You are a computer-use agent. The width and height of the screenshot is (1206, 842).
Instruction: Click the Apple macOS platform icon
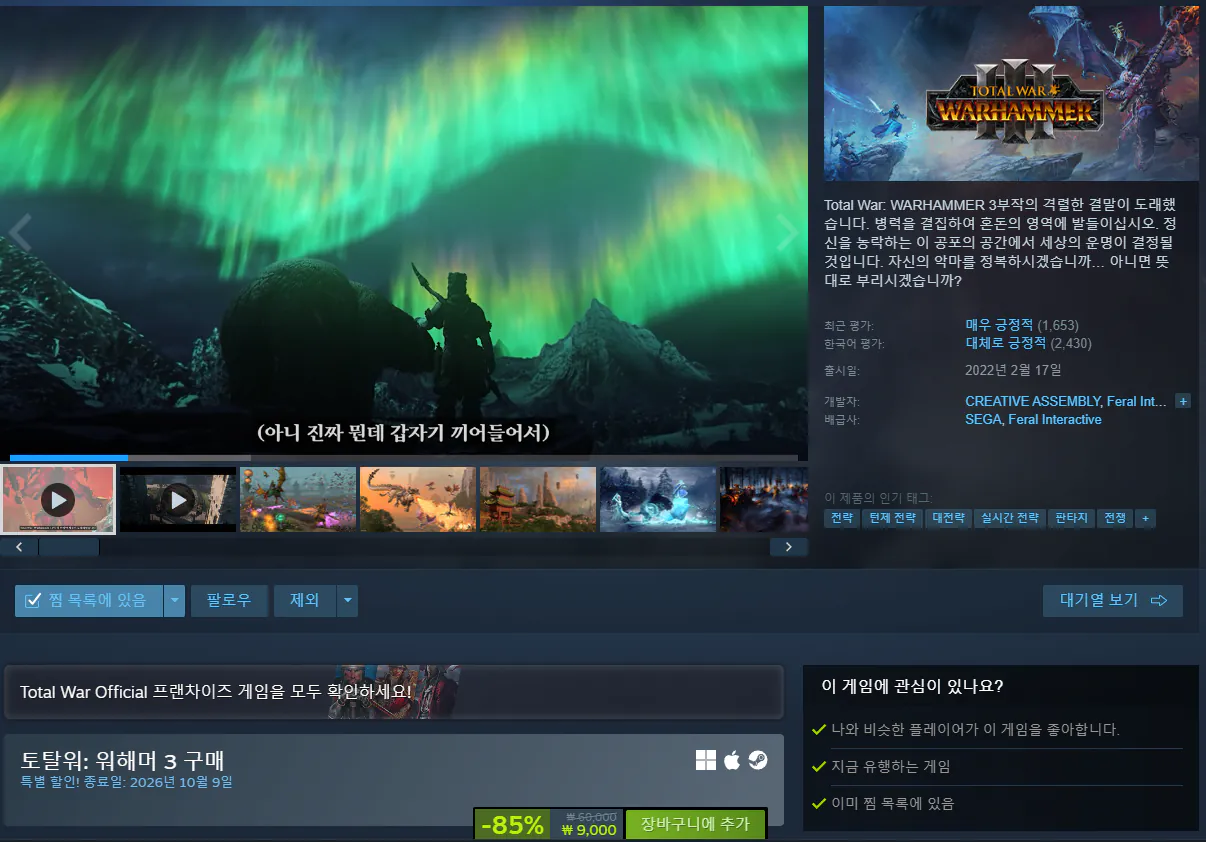coord(732,761)
